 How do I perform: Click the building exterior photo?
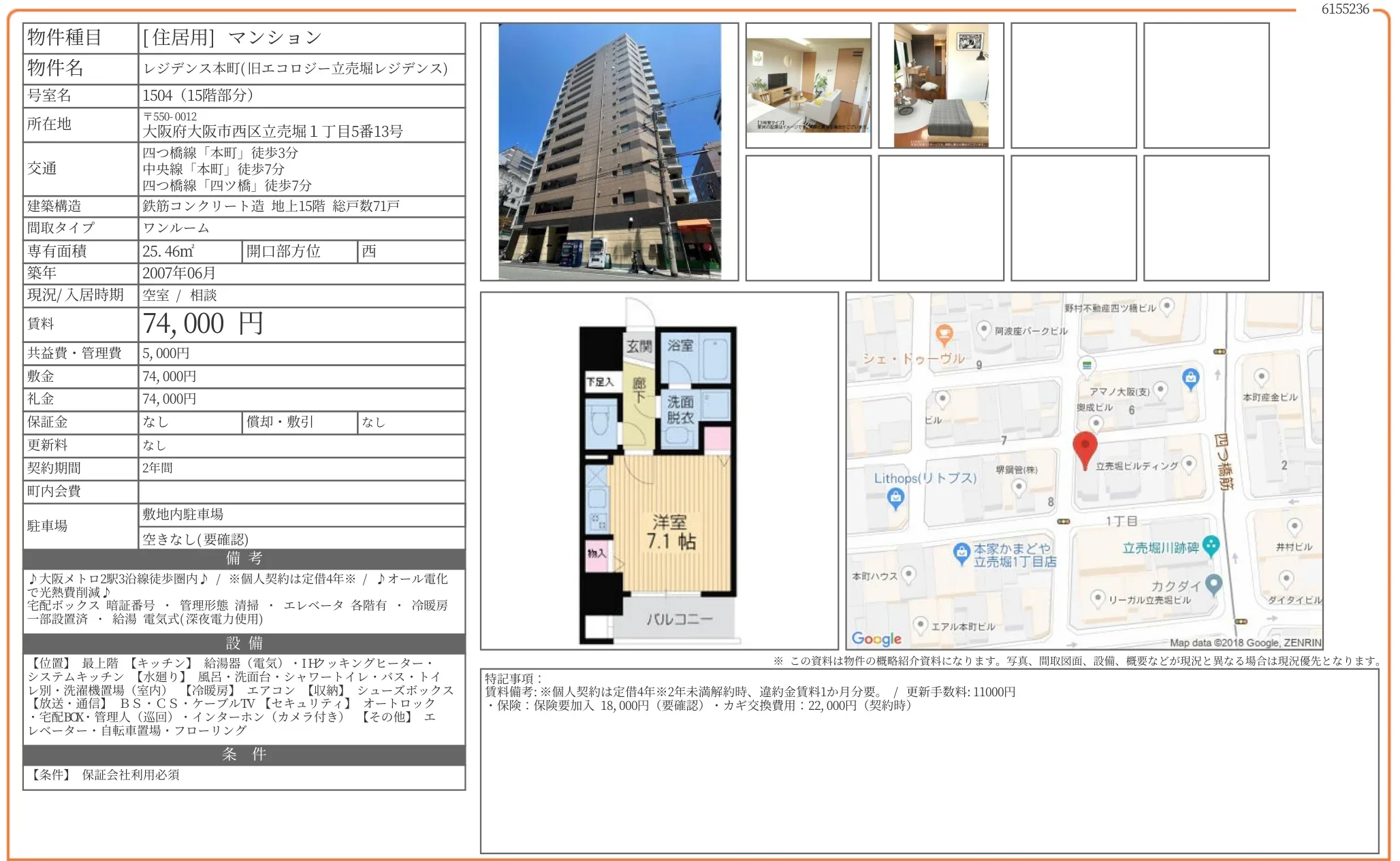click(609, 150)
